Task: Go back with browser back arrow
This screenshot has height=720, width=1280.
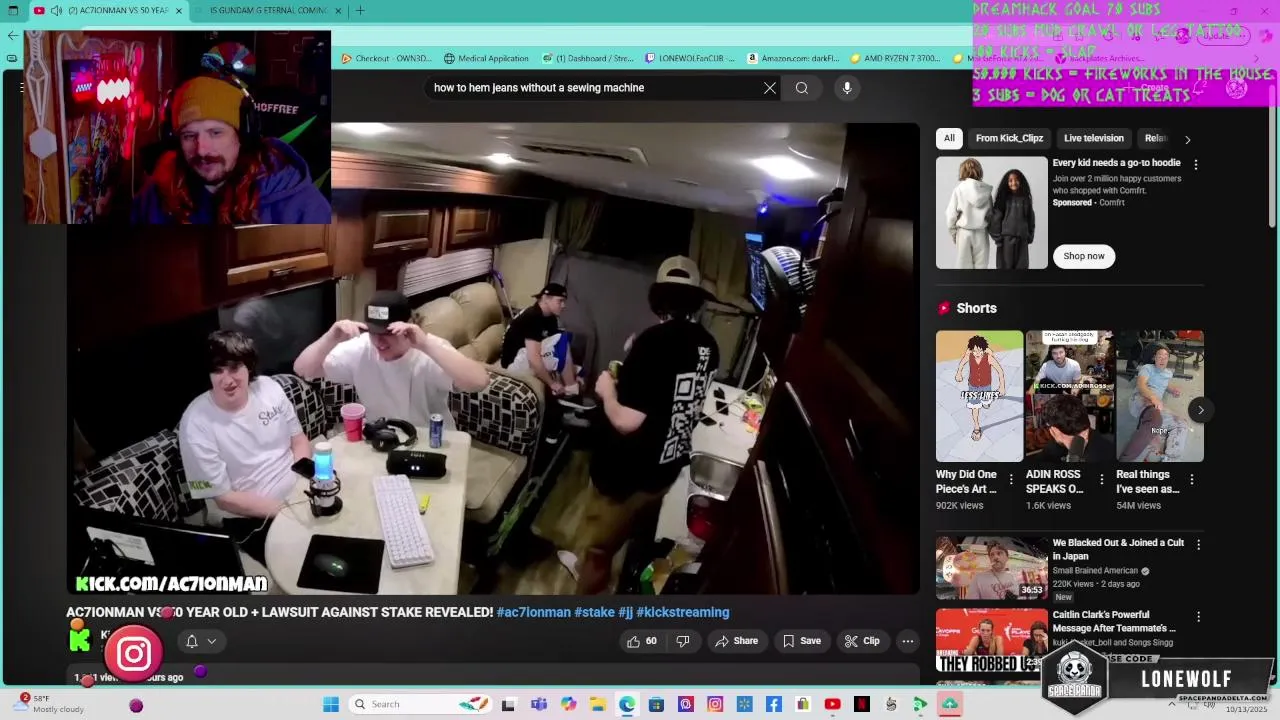Action: tap(13, 36)
